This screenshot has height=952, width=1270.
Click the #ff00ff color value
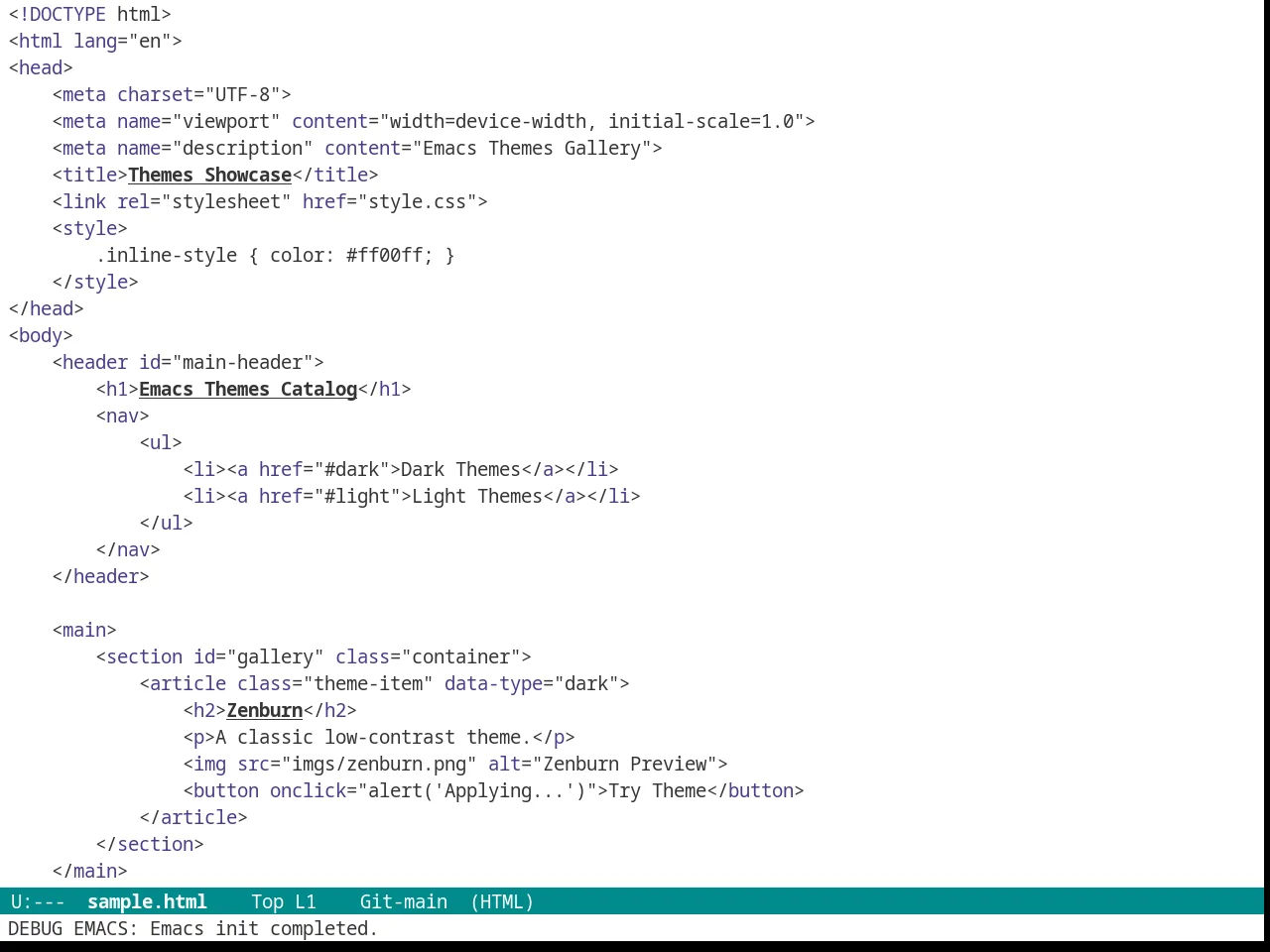point(384,255)
